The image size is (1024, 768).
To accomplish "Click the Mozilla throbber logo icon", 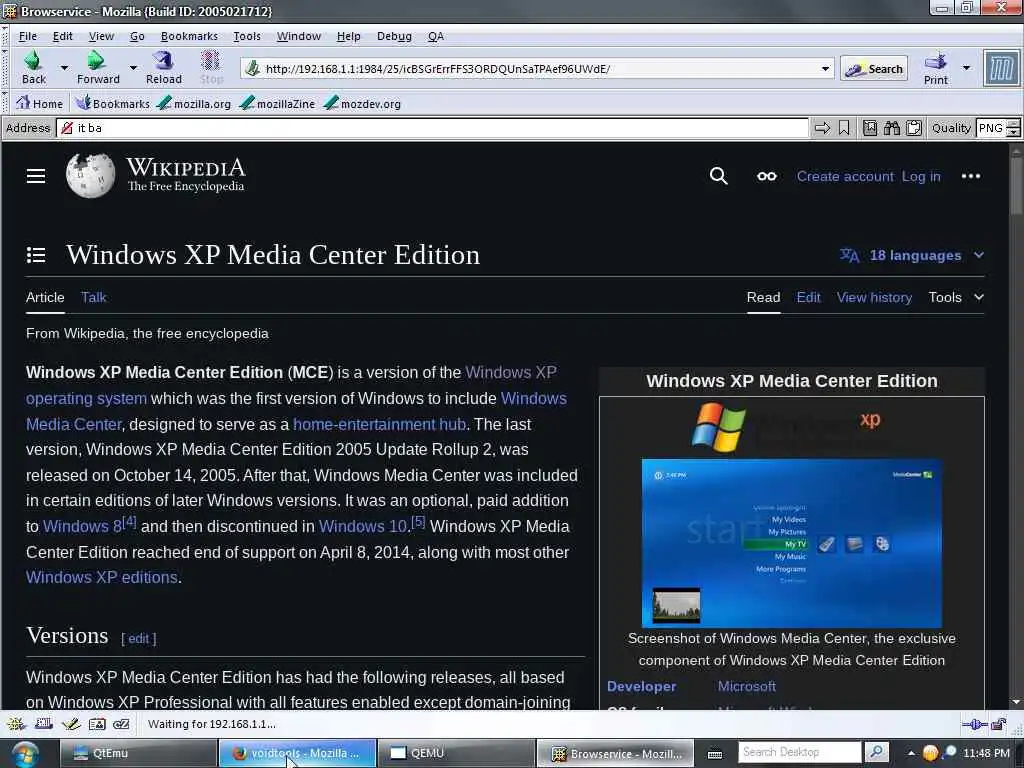I will [1002, 68].
